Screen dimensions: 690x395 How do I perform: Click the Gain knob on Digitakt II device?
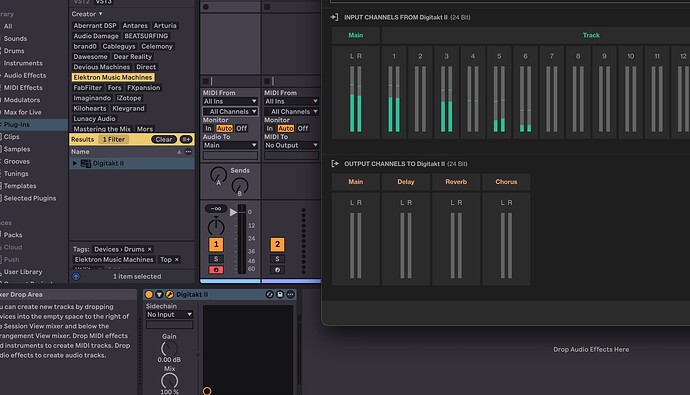coord(169,348)
